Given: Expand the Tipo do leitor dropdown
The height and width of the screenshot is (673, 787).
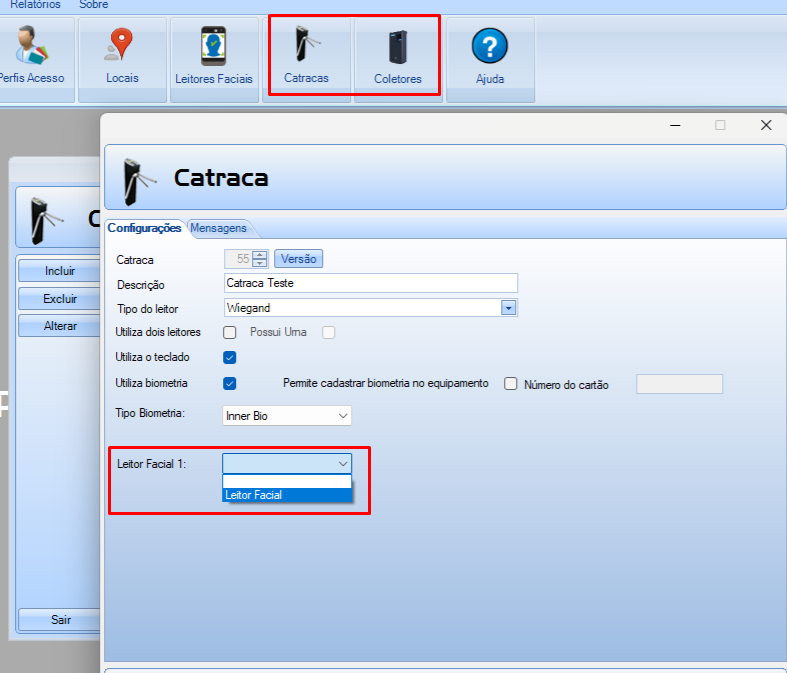Looking at the screenshot, I should pos(508,308).
